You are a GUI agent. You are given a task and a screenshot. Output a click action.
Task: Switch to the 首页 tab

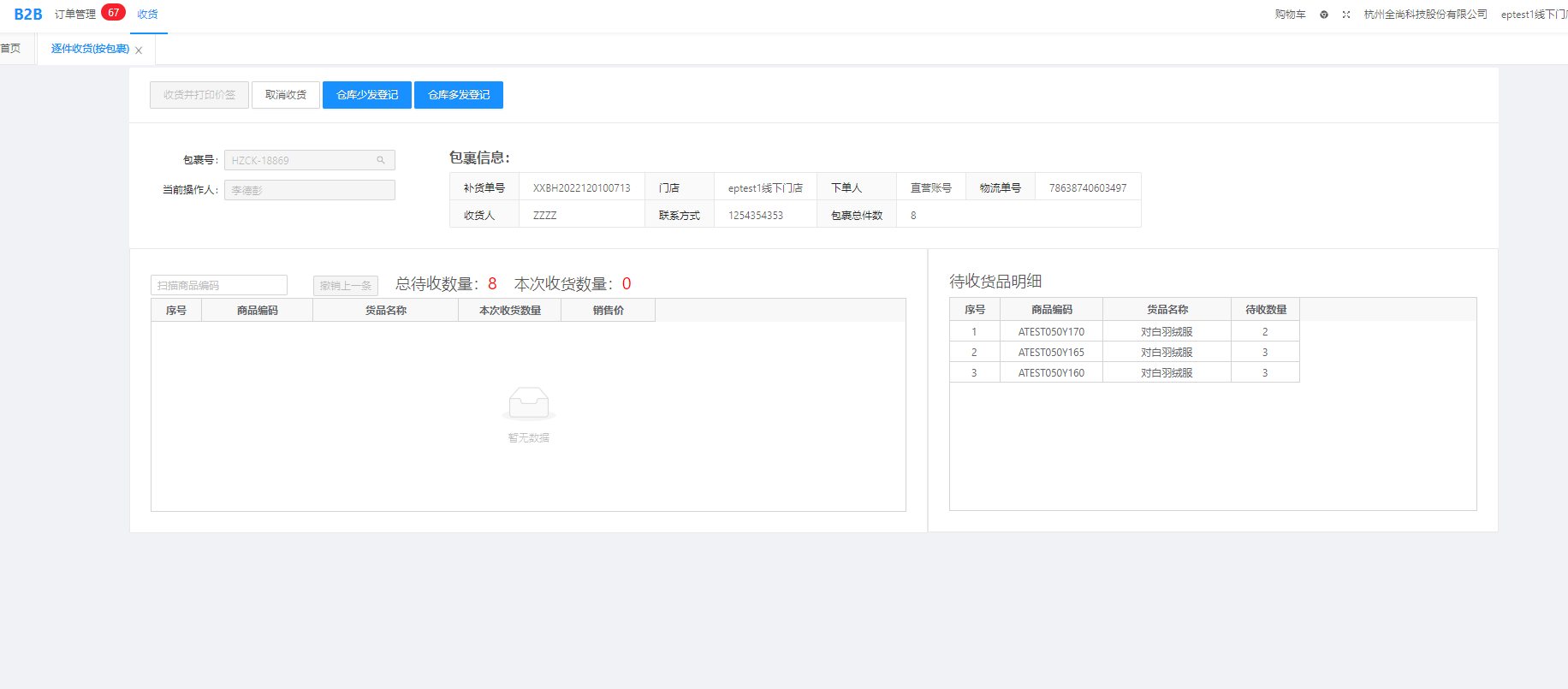click(11, 49)
